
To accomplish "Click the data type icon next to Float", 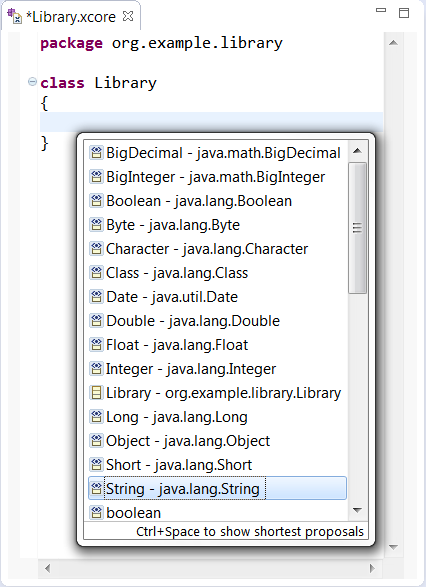I will click(x=96, y=345).
